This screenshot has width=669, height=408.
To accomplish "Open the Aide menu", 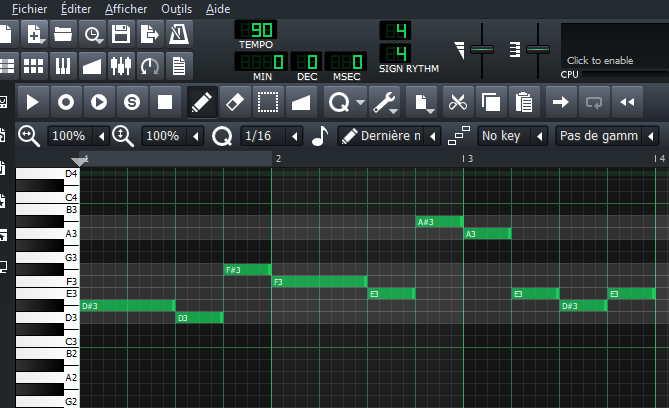I will pos(218,9).
